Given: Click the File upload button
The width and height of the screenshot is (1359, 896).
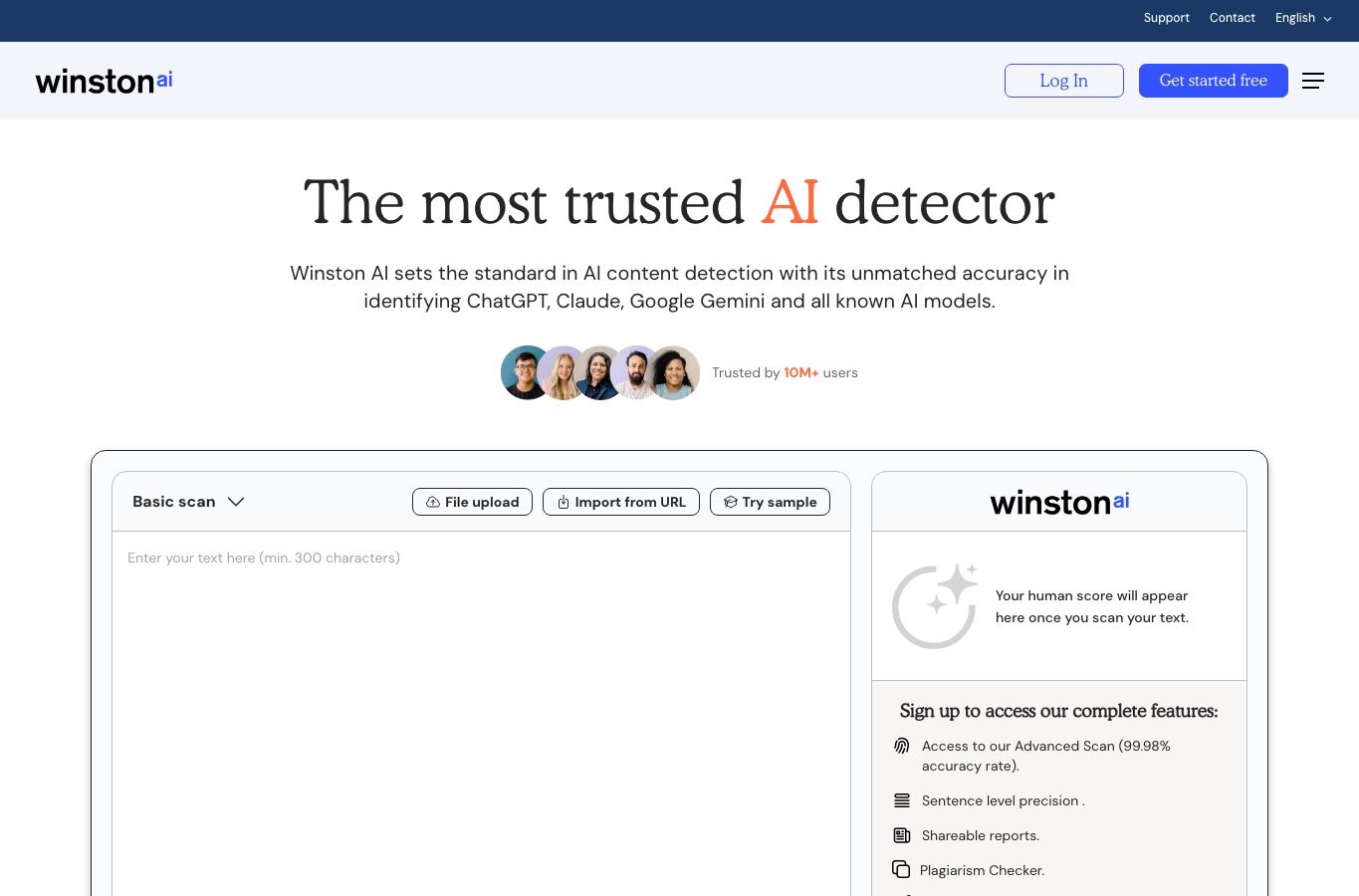Looking at the screenshot, I should coord(472,502).
